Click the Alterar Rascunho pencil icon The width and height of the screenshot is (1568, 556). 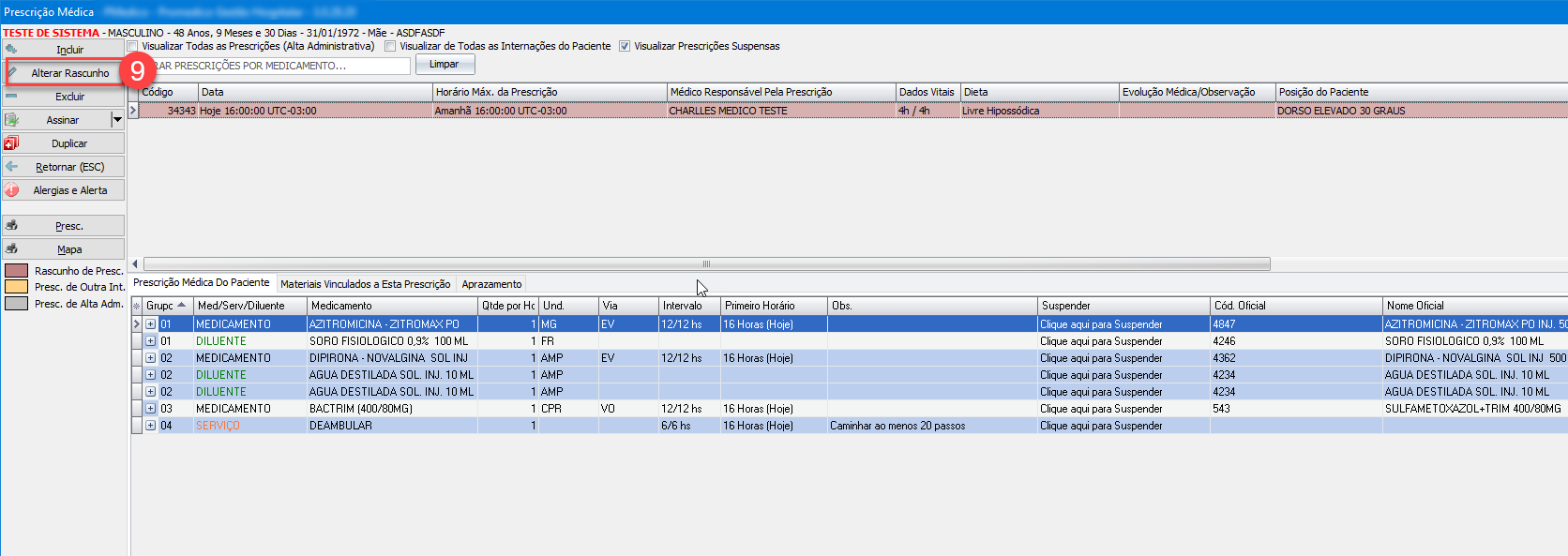pyautogui.click(x=12, y=72)
